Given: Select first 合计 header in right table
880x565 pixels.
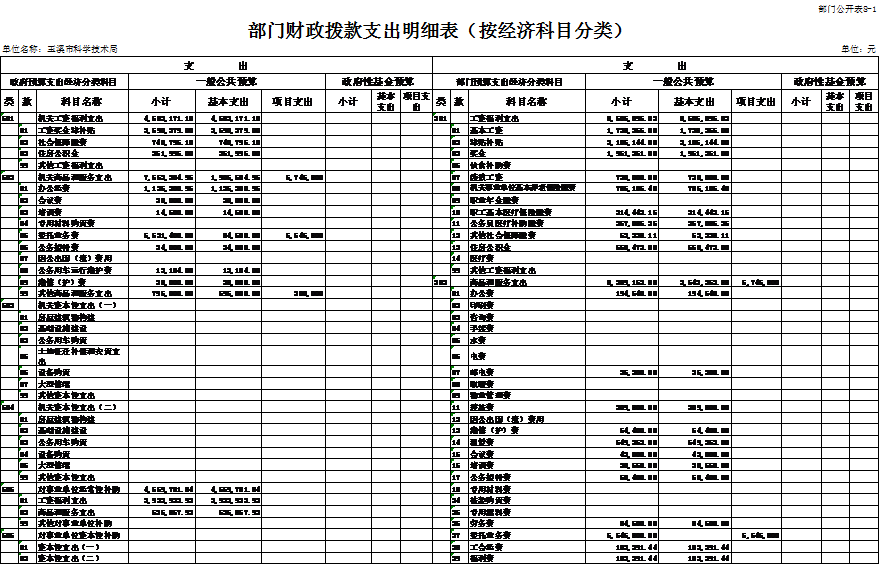Looking at the screenshot, I should tap(621, 101).
